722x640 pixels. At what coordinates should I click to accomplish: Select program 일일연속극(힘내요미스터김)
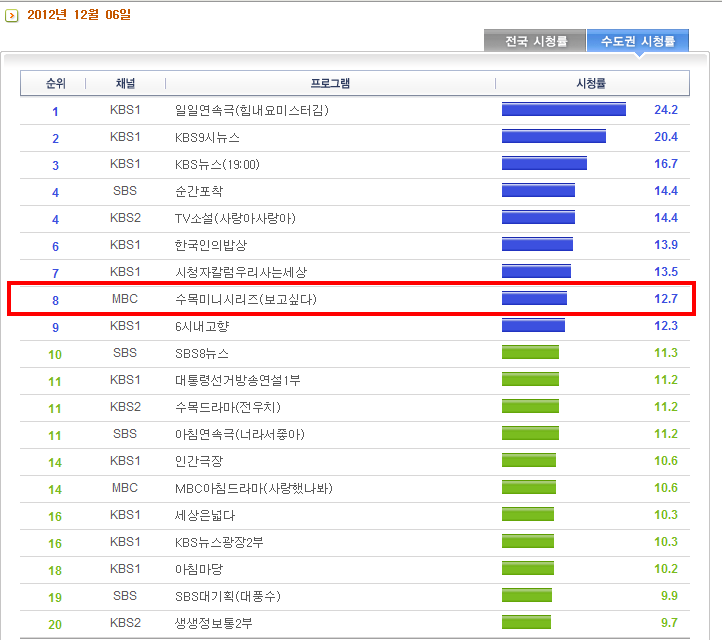[251, 111]
